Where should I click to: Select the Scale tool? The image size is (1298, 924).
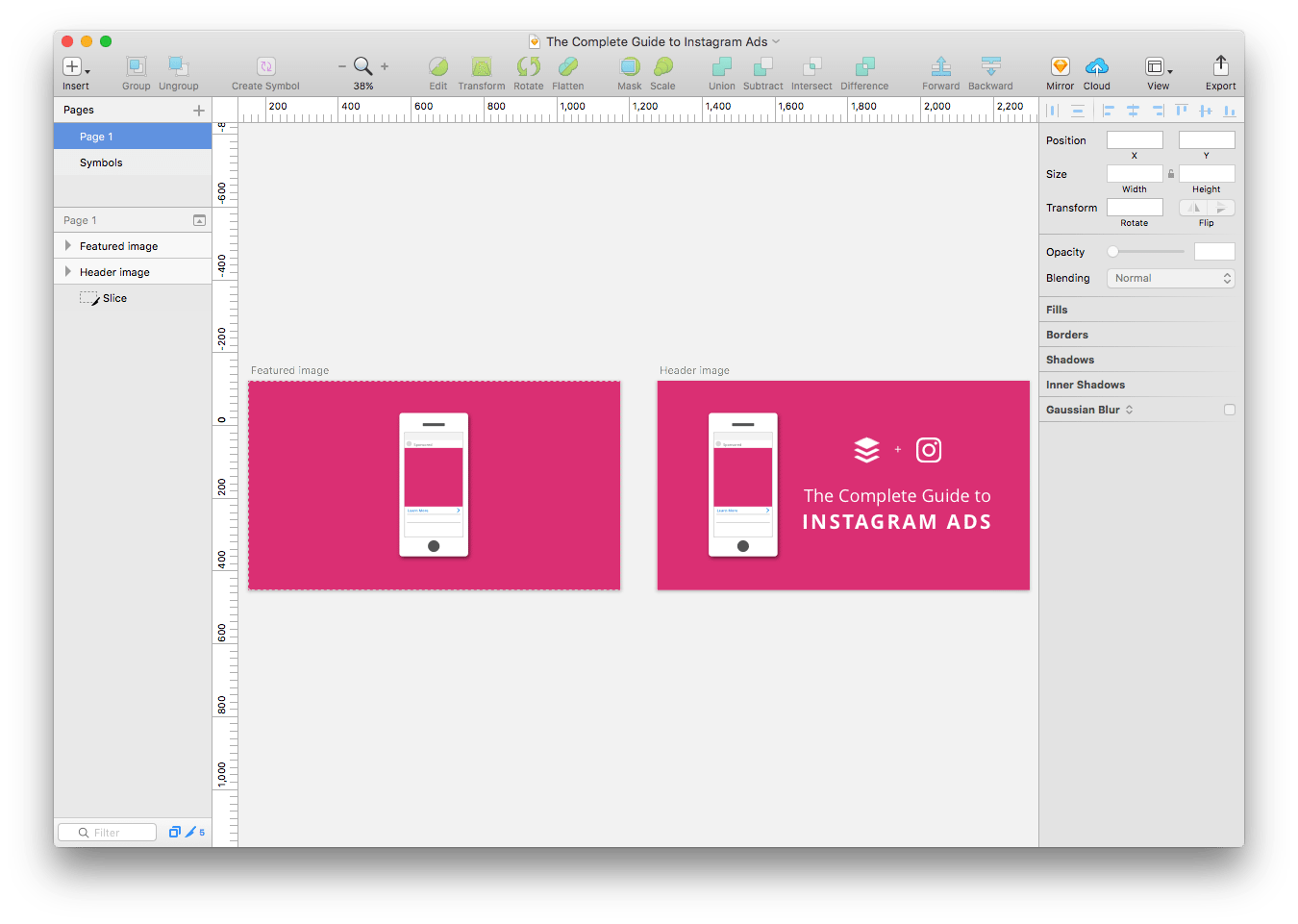(x=663, y=66)
